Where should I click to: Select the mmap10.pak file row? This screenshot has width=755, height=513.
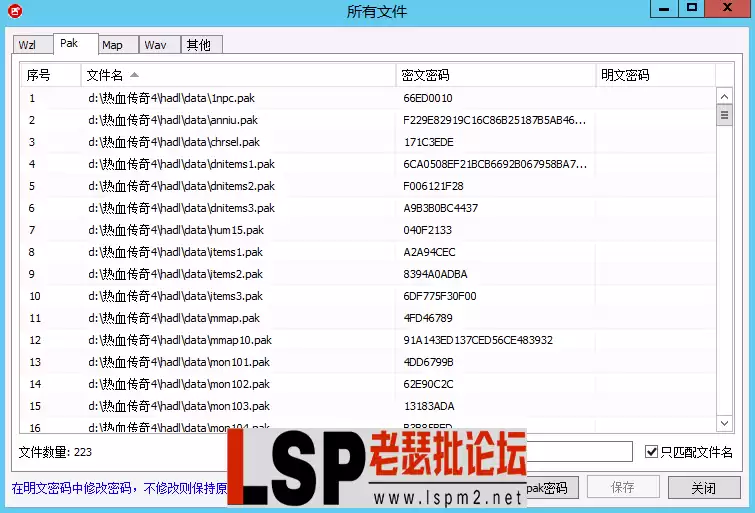368,340
